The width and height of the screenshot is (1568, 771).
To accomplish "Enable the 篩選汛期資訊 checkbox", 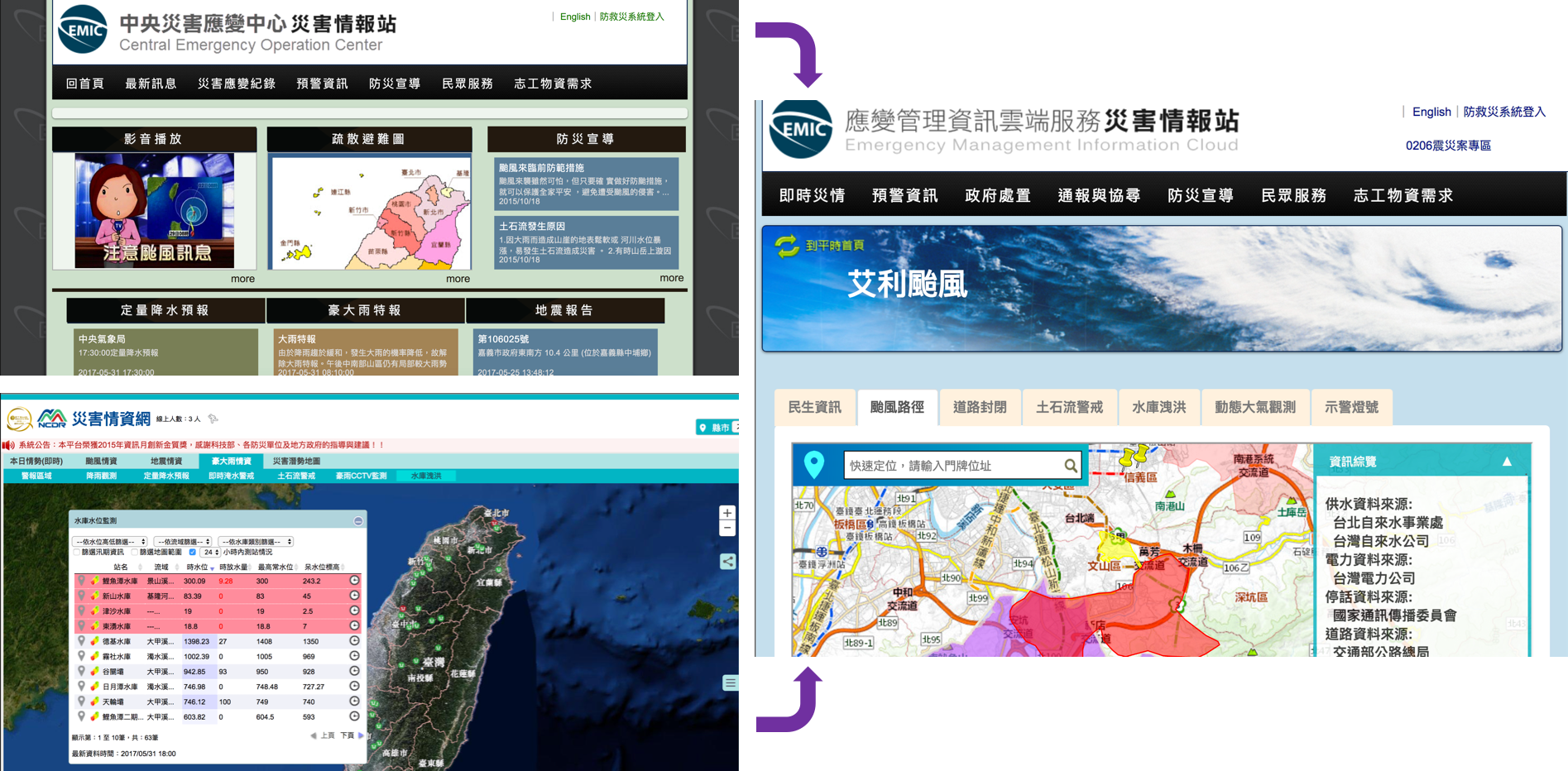I will click(77, 552).
